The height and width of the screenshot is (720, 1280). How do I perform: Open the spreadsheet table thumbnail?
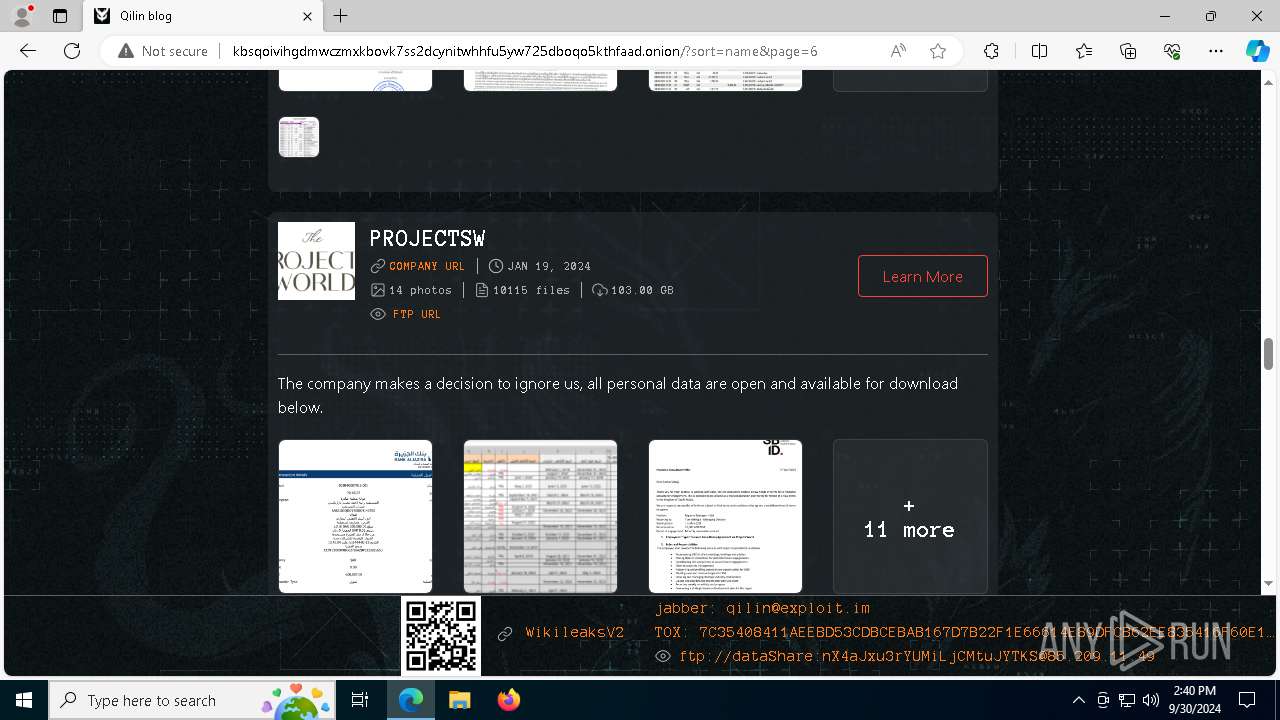pyautogui.click(x=540, y=516)
